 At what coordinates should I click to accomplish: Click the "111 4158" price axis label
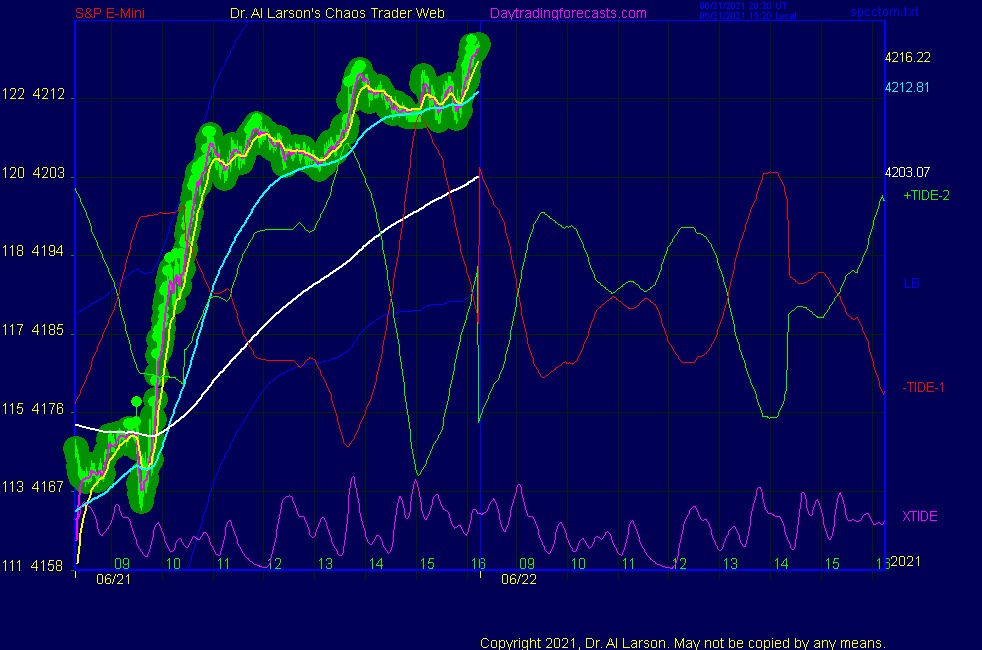pos(33,566)
